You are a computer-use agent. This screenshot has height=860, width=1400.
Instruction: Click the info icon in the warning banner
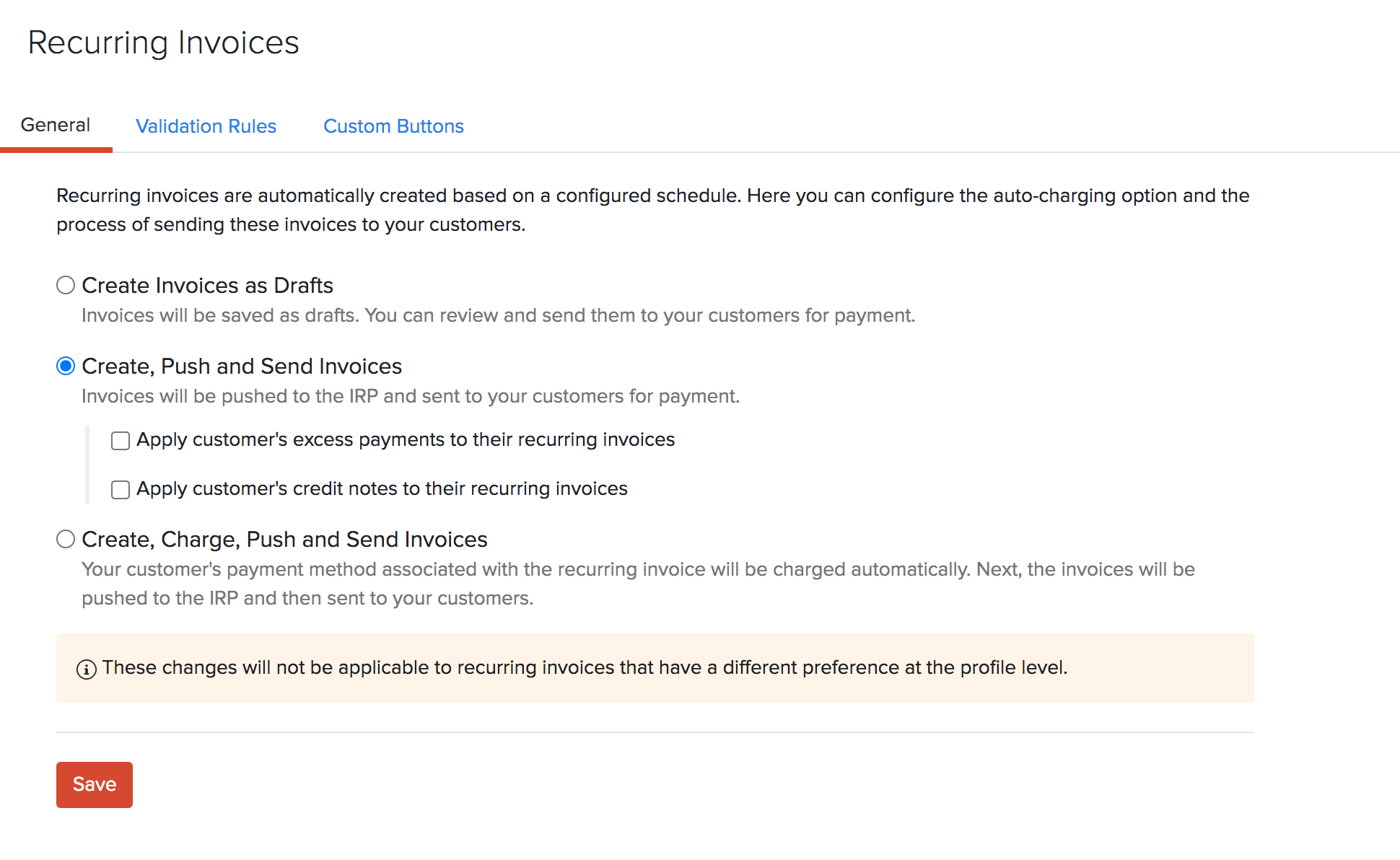pyautogui.click(x=87, y=669)
